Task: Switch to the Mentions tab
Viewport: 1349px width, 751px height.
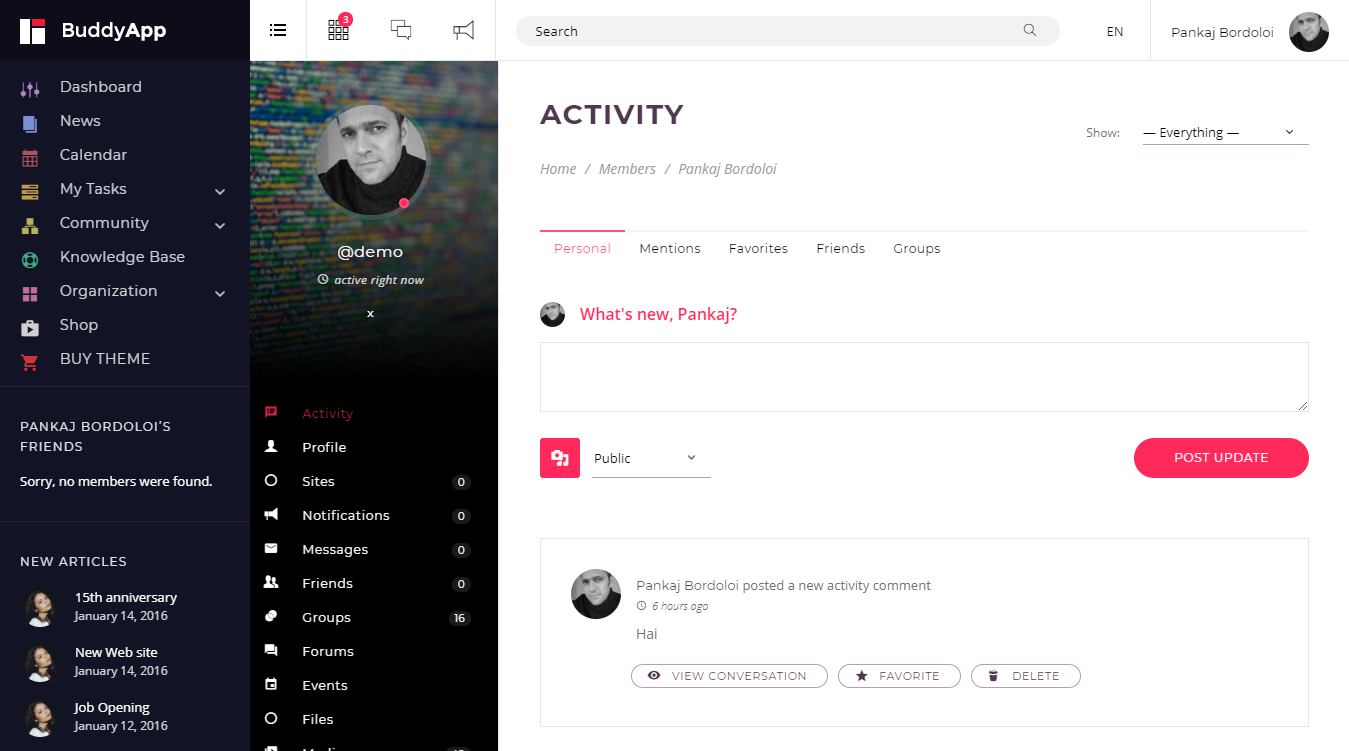Action: click(x=670, y=249)
